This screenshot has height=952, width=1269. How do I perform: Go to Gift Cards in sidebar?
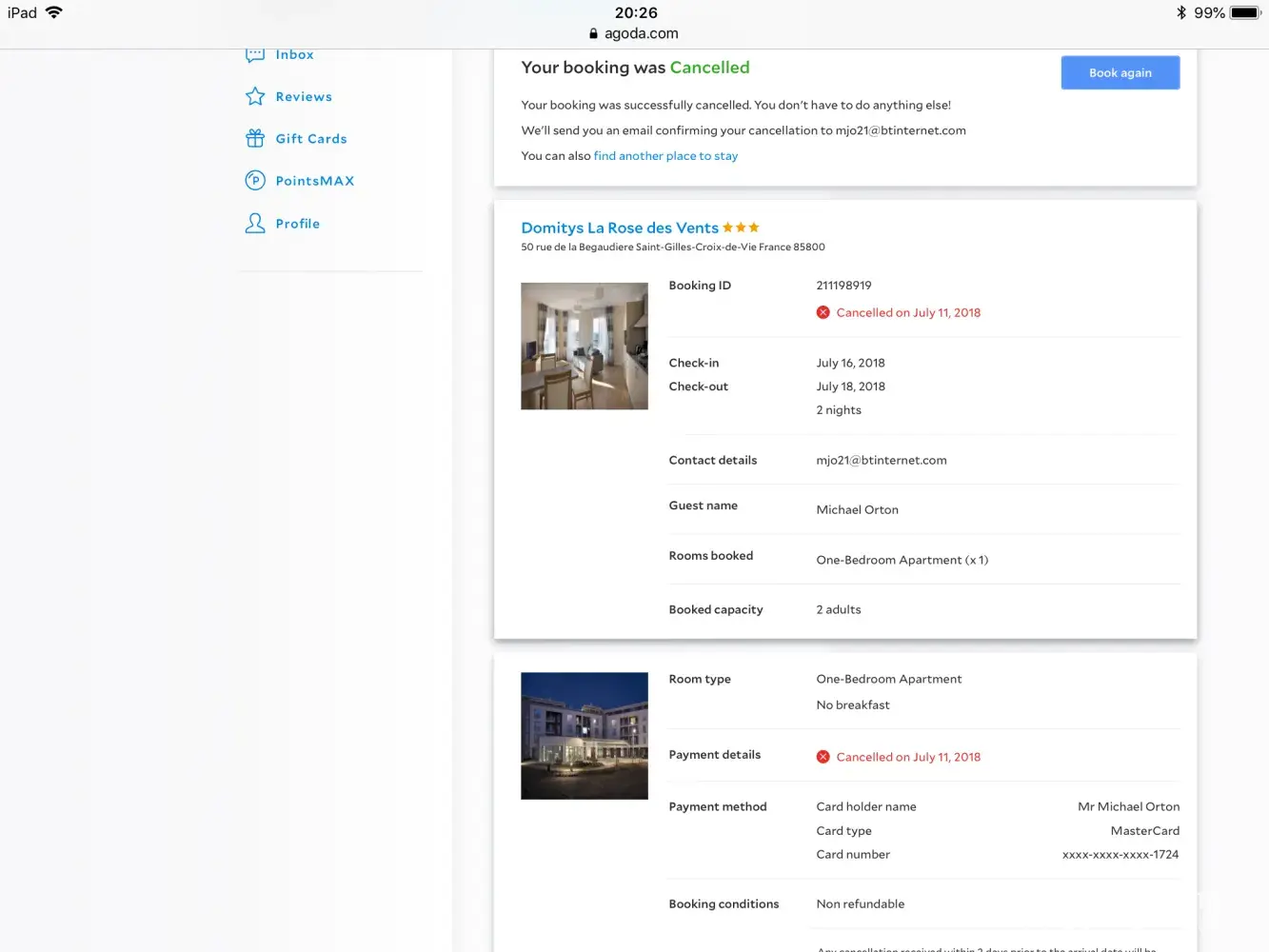[x=311, y=139]
